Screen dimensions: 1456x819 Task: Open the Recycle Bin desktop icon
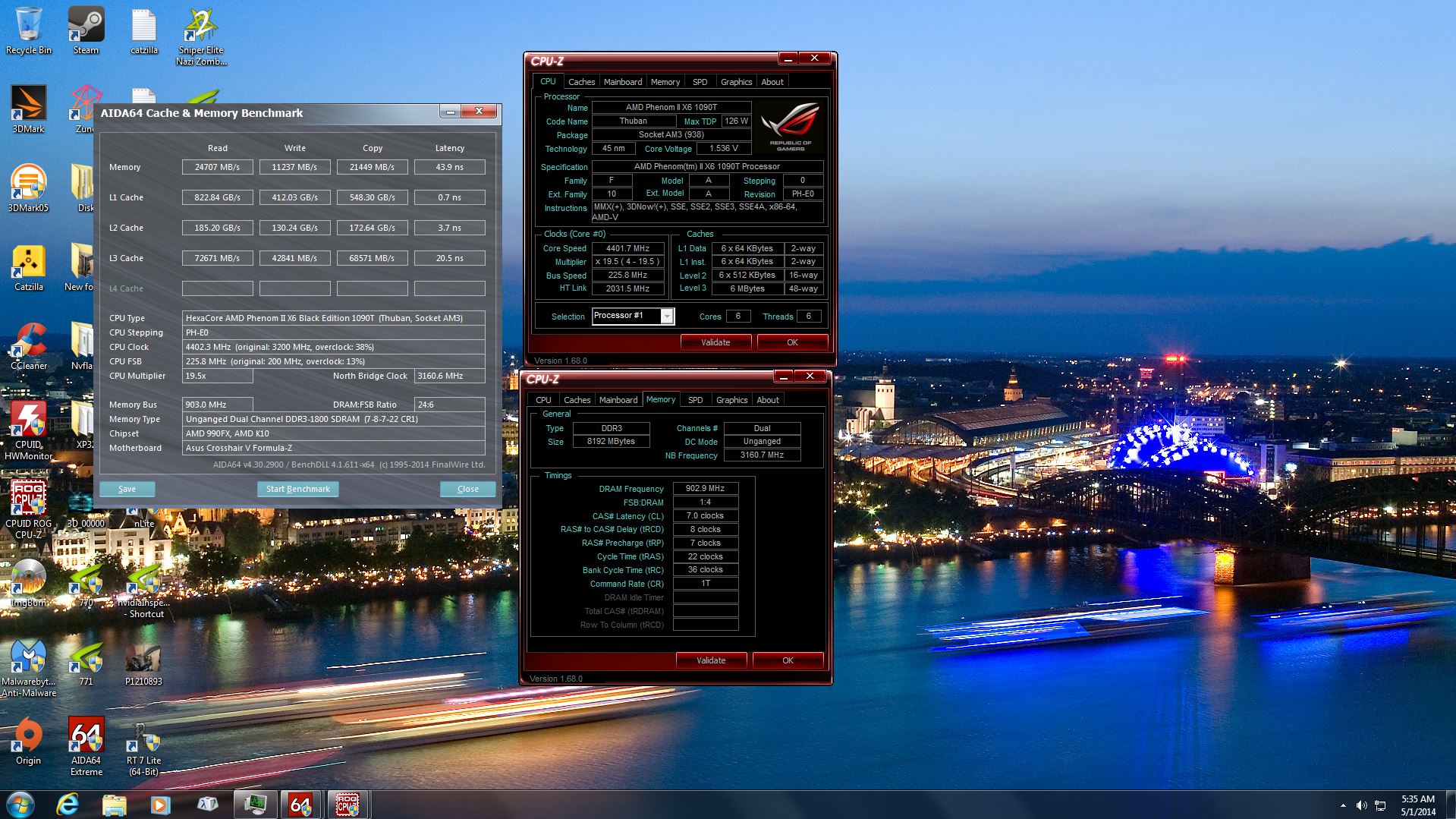(x=29, y=31)
